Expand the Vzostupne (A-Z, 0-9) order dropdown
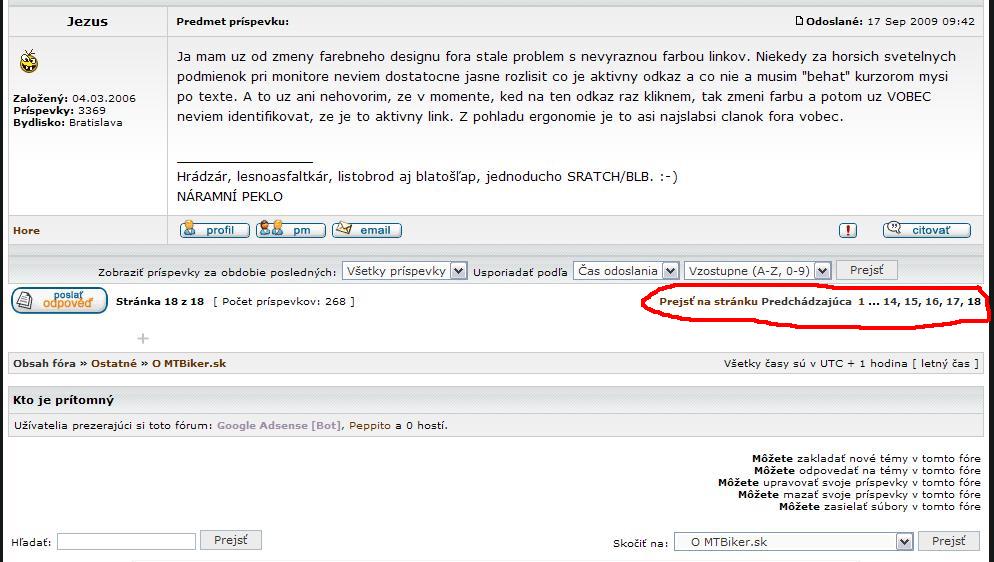The height and width of the screenshot is (562, 994). click(757, 271)
